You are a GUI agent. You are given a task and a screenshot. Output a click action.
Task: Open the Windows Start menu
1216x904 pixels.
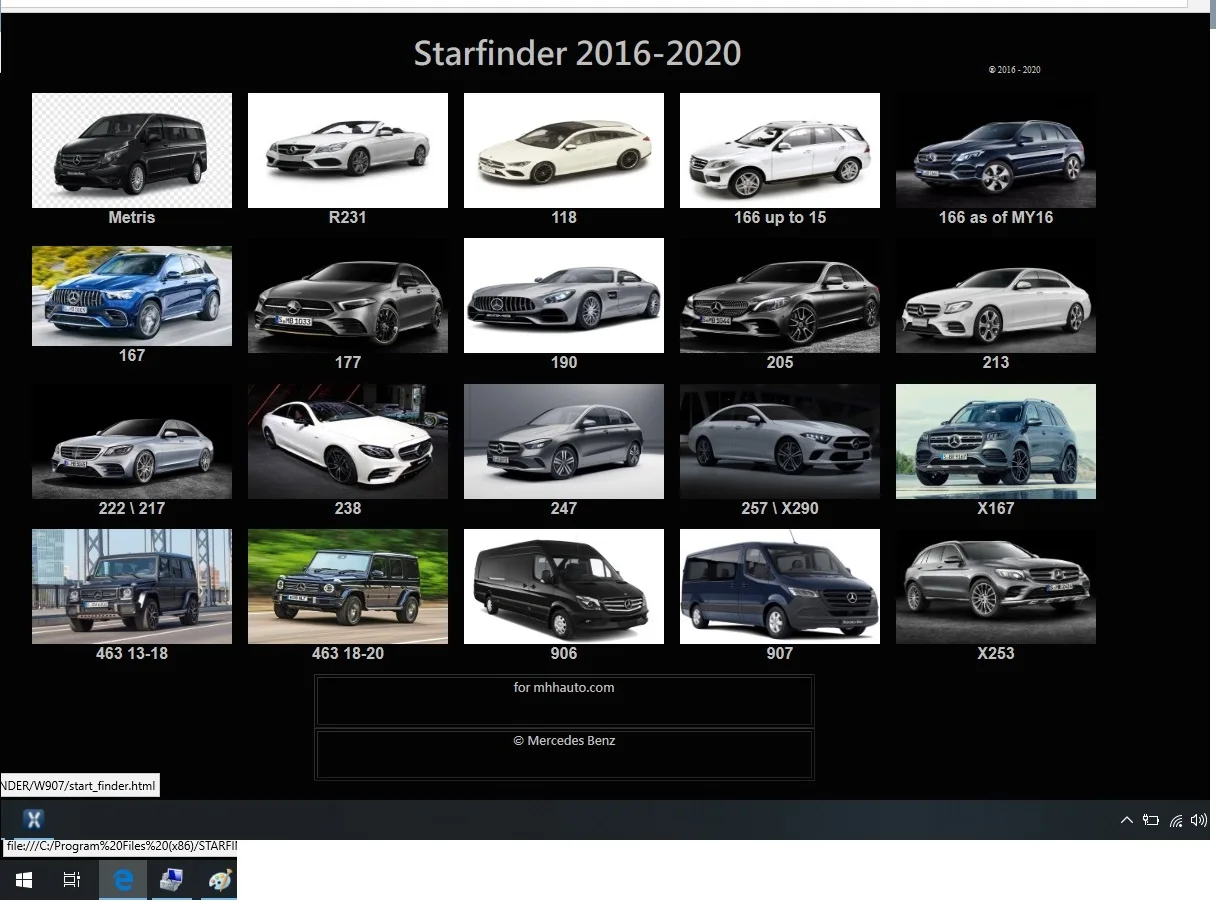24,880
